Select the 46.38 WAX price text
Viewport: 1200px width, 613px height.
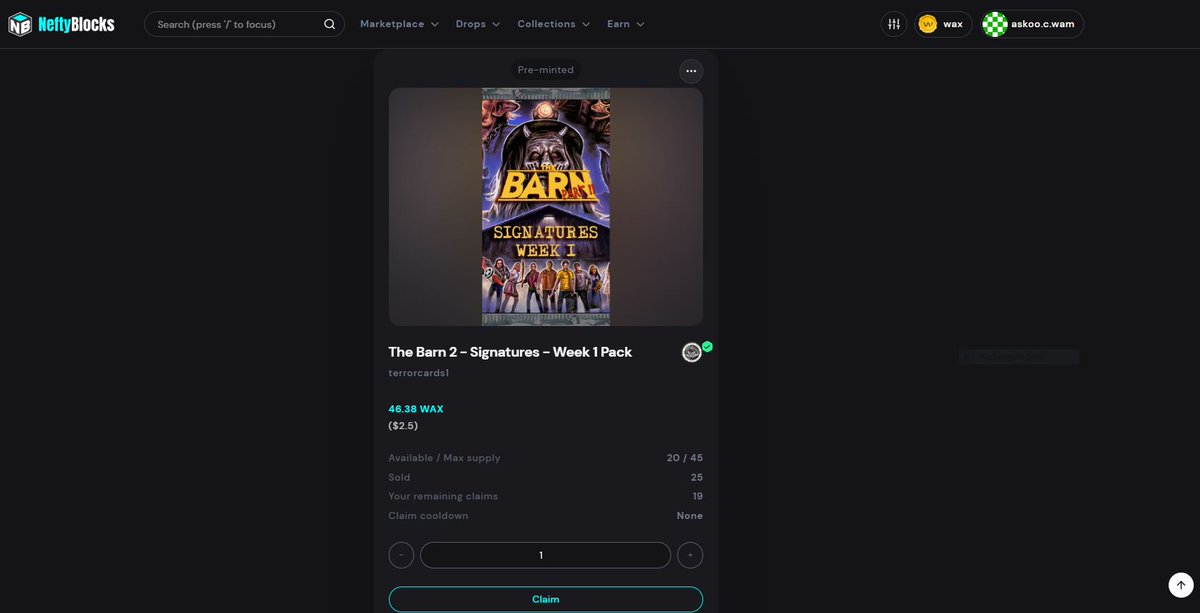(416, 409)
